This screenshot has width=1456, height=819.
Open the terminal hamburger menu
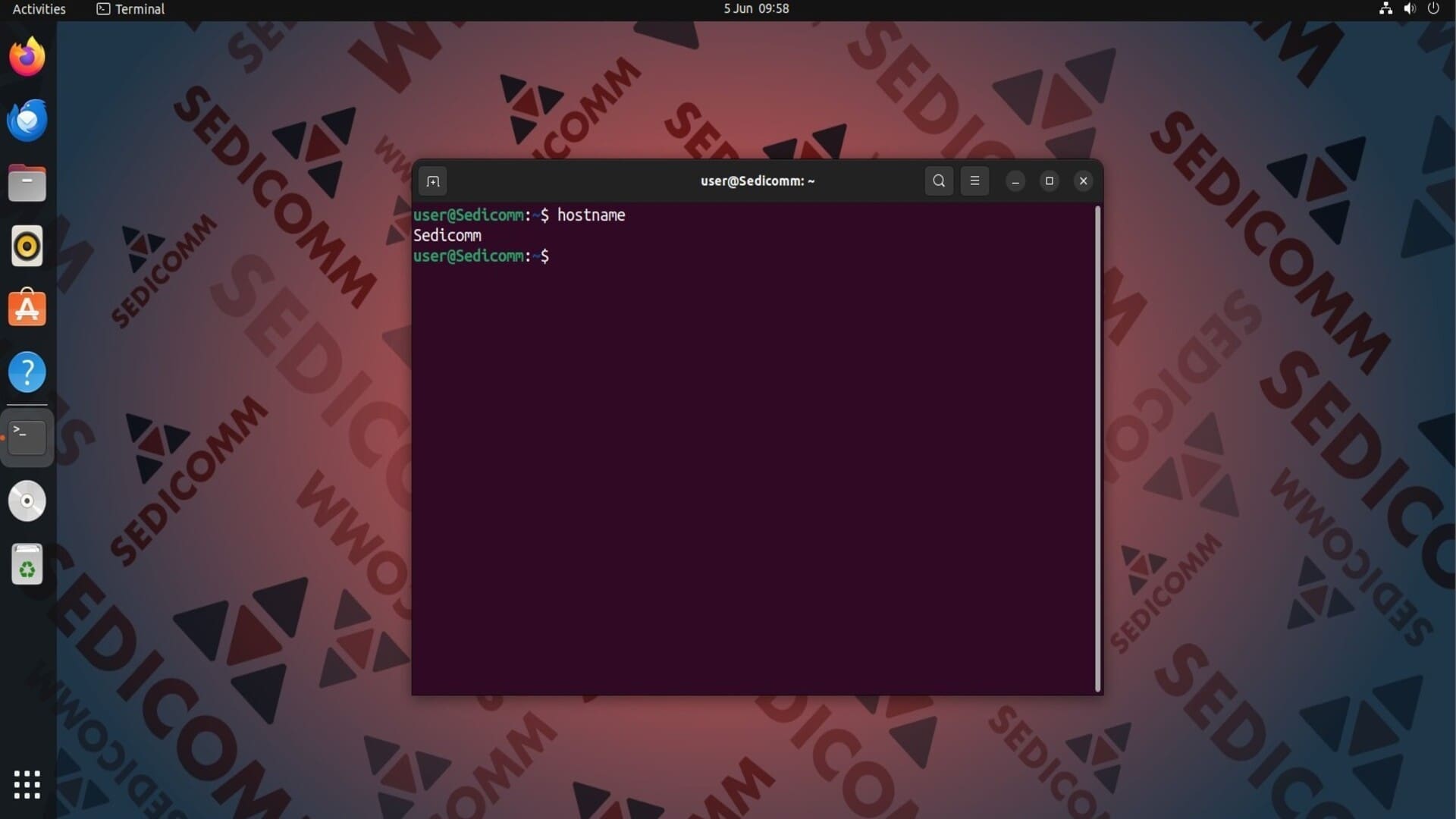(974, 180)
